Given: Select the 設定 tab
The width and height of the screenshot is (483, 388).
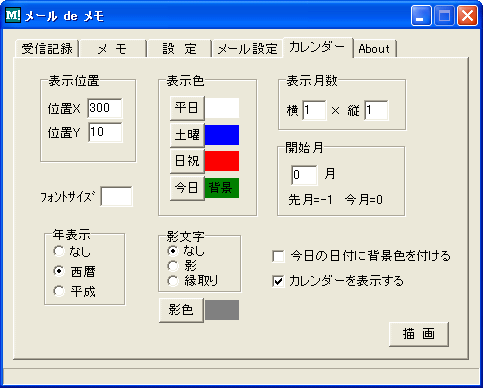Looking at the screenshot, I should [179, 49].
